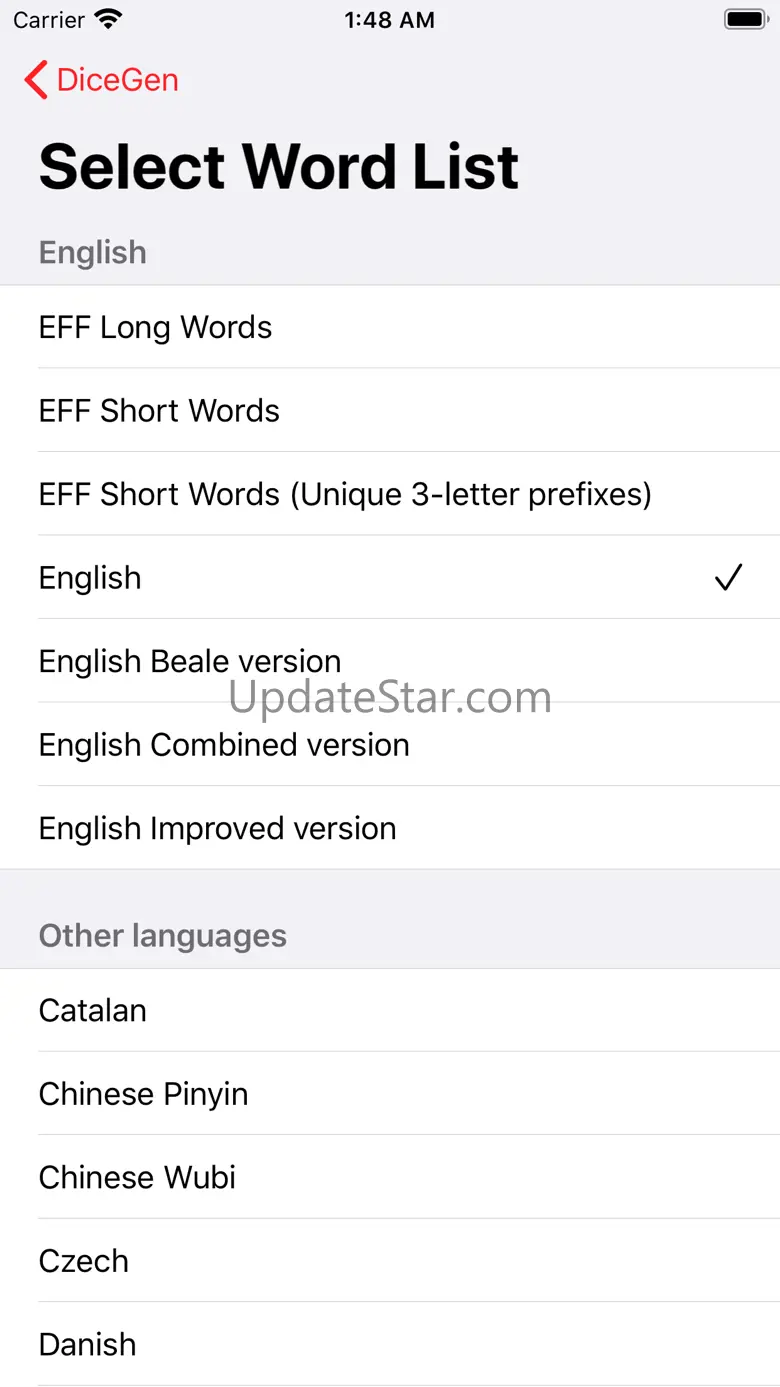Tap the clock in status bar
780x1387 pixels.
[x=389, y=20]
